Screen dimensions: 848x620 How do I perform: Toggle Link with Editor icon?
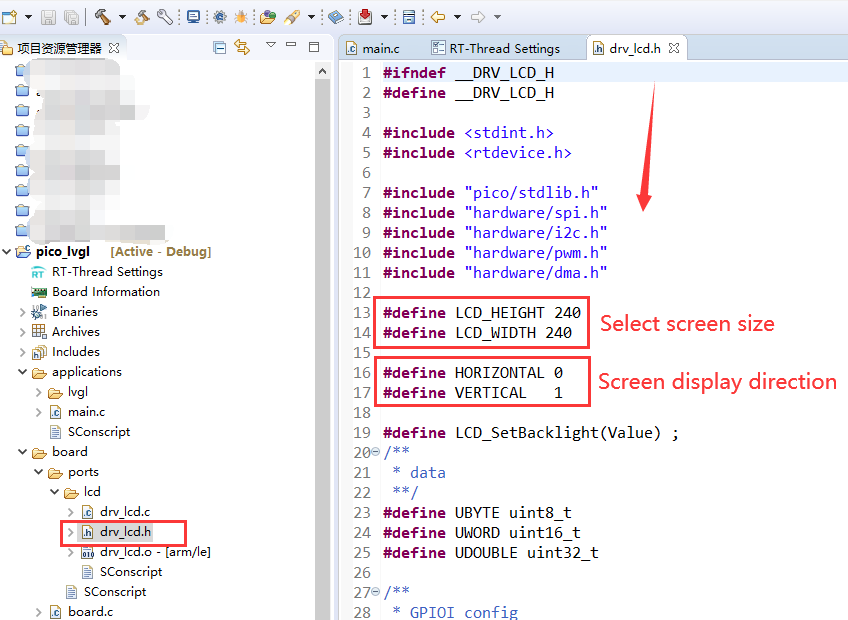coord(241,47)
